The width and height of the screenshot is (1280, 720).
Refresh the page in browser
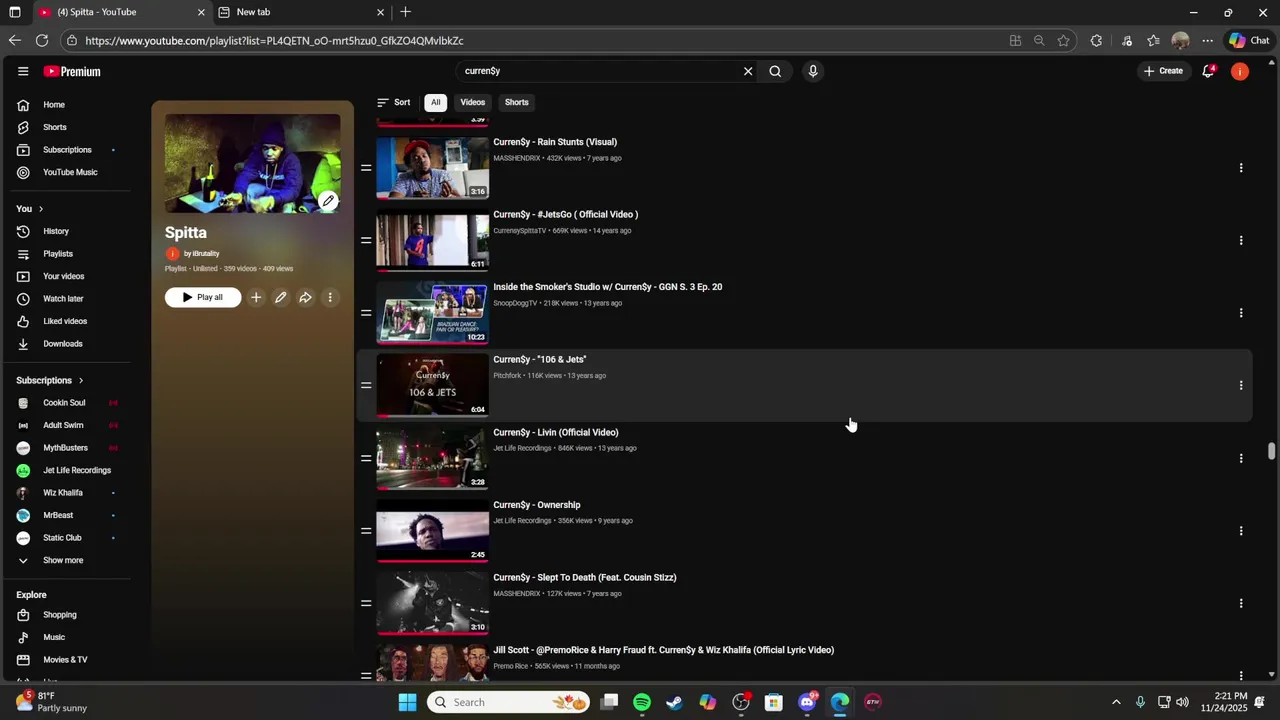[x=41, y=41]
